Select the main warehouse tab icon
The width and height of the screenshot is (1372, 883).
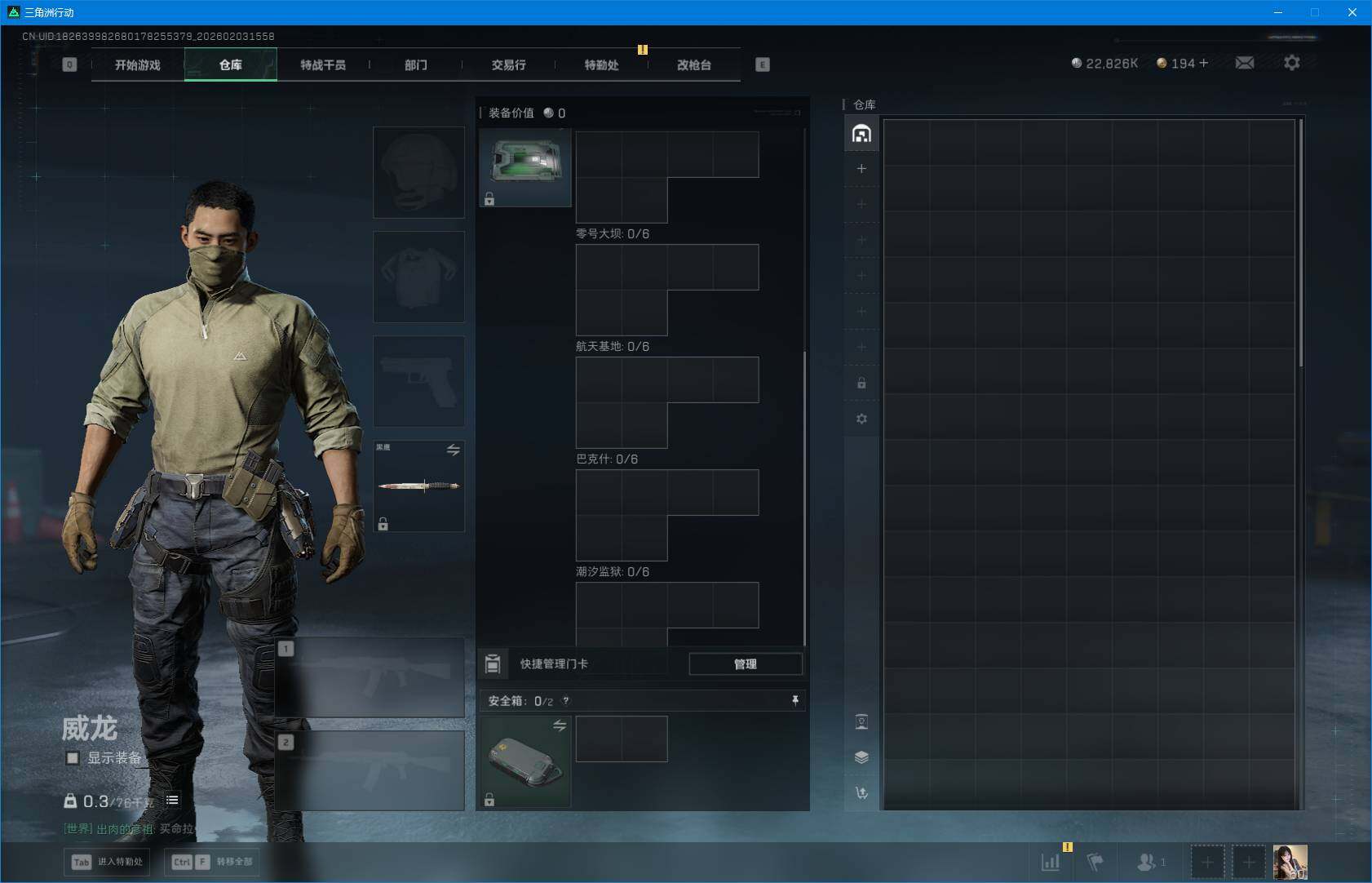click(861, 134)
